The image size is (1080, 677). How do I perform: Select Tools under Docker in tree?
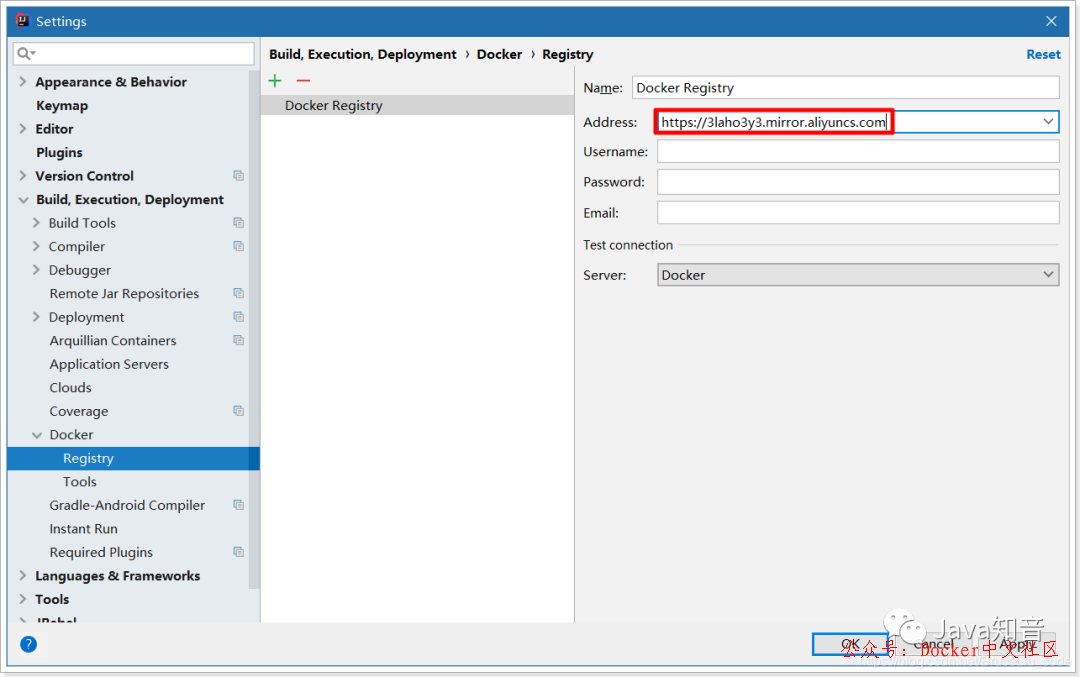point(80,482)
